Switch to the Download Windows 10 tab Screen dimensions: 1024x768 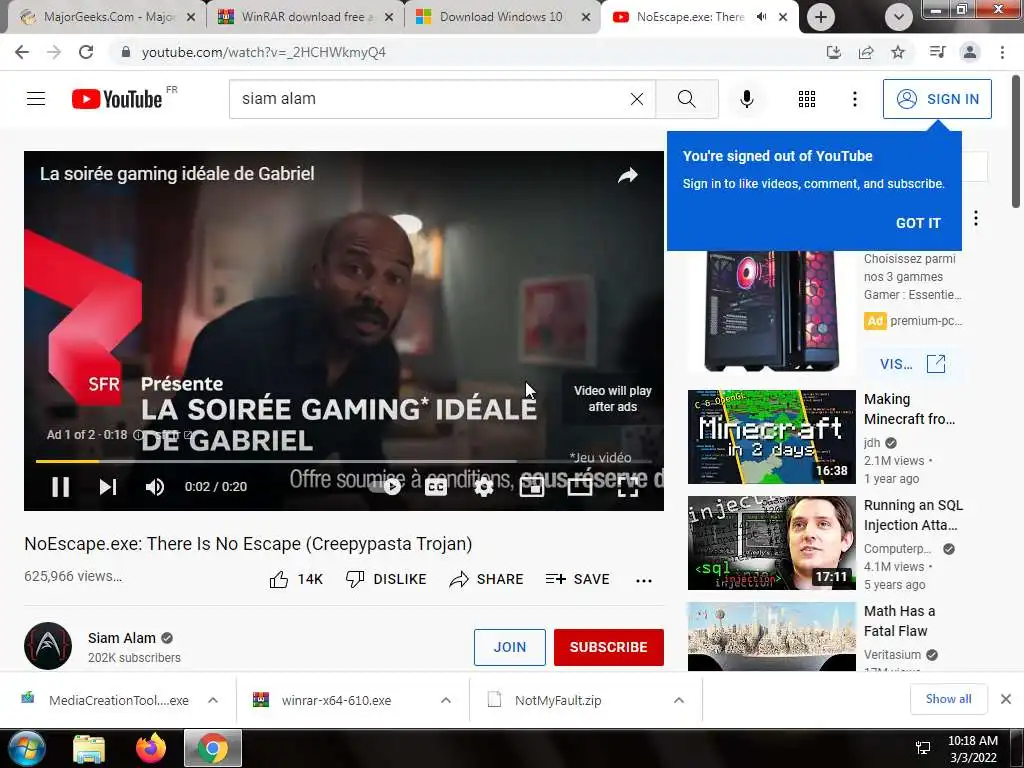(x=503, y=17)
